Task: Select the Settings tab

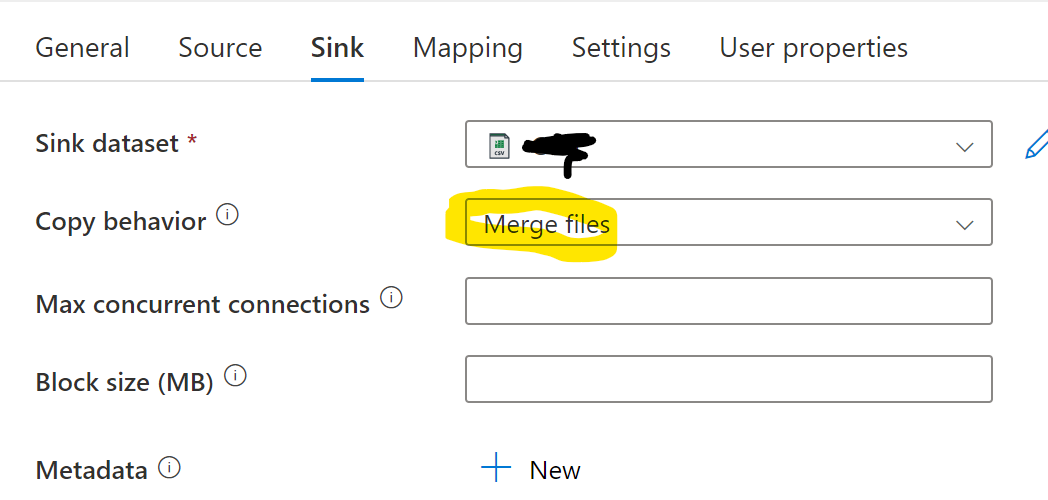Action: [x=622, y=48]
